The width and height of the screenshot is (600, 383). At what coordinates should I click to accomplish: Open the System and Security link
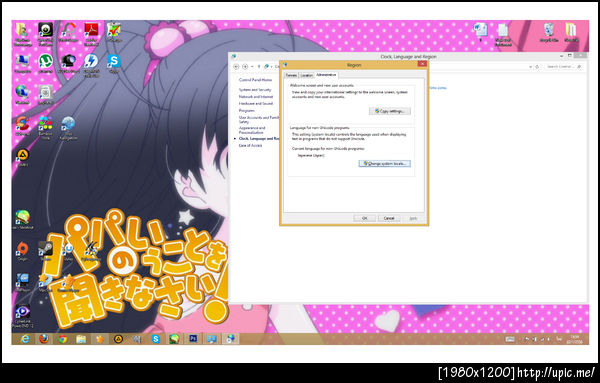point(255,90)
